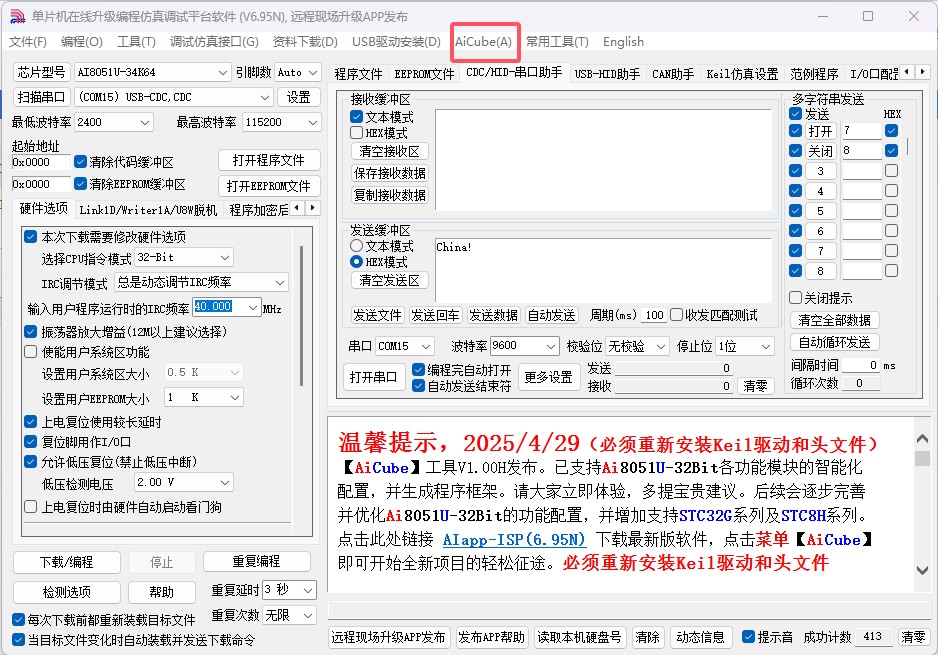
Task: Switch to the USB-HID助手 tab
Action: [x=607, y=74]
